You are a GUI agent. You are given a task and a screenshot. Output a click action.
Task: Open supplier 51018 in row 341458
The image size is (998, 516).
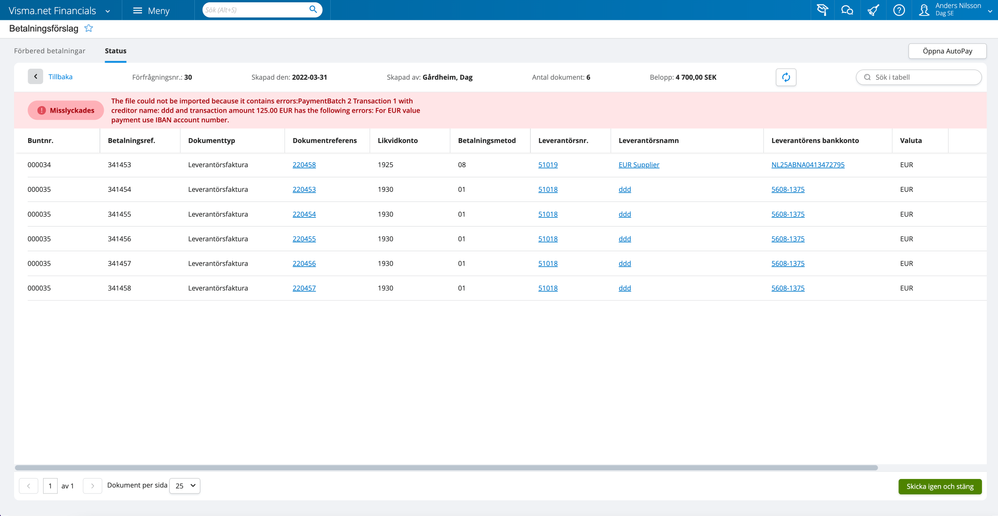(548, 288)
